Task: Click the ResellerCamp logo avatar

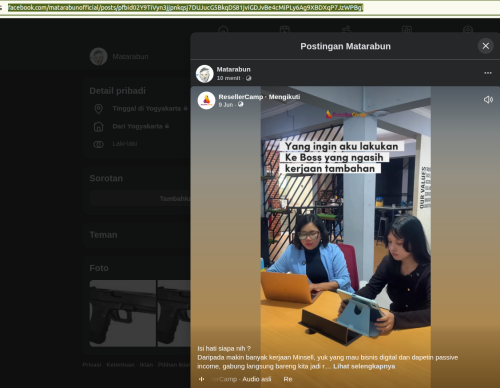Action: click(x=206, y=100)
